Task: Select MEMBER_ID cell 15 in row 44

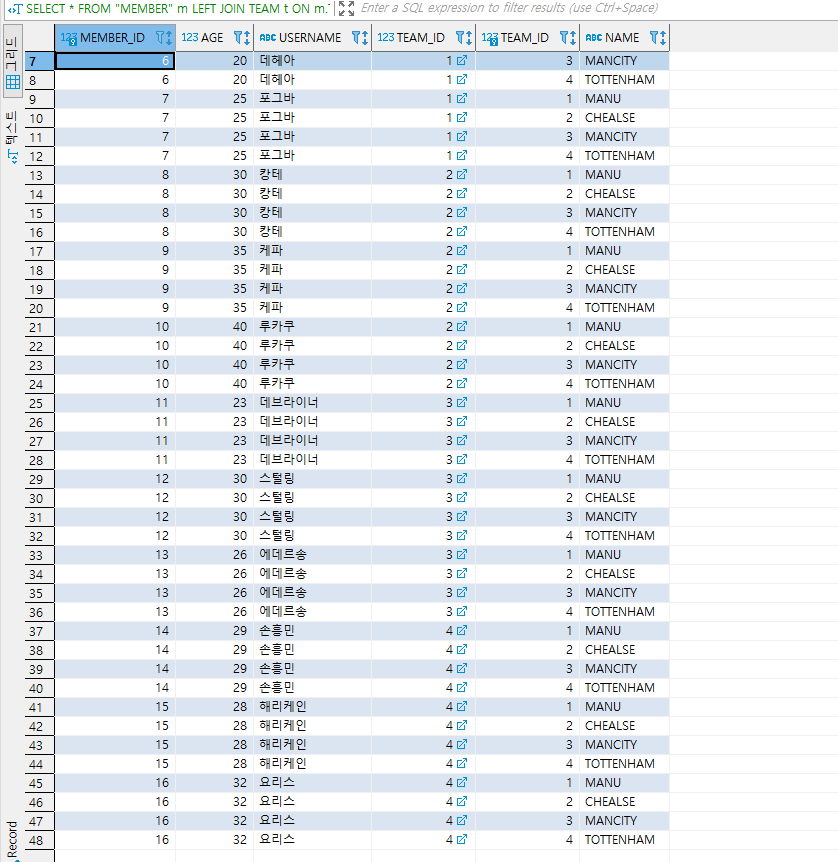Action: click(115, 763)
